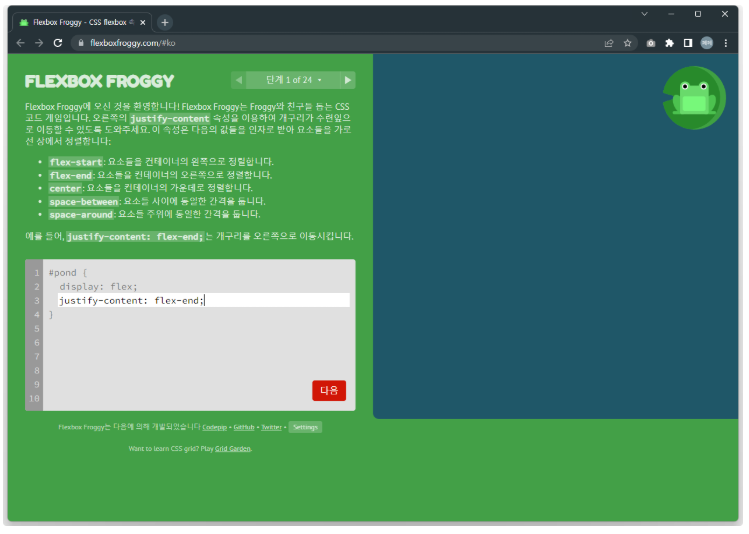Click the address bar URL
The image size is (749, 534).
point(132,43)
